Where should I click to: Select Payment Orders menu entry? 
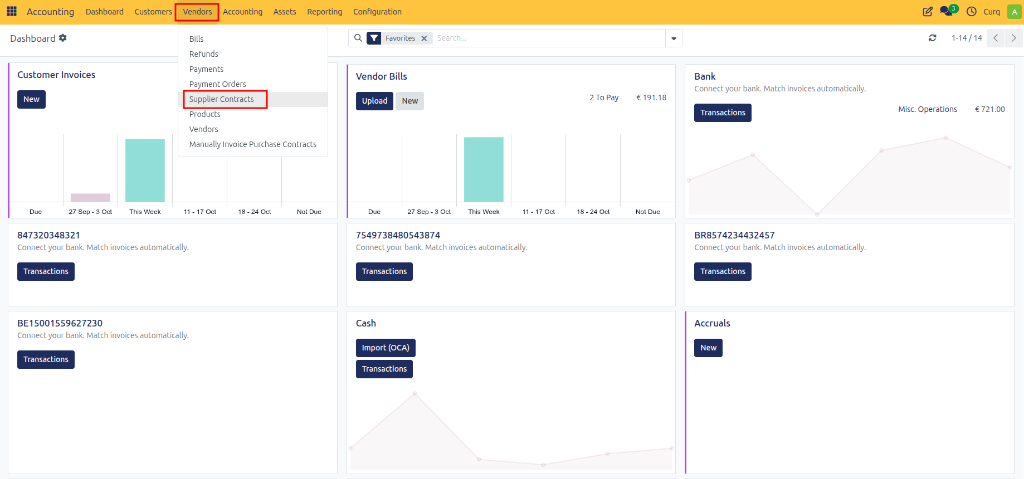click(253, 84)
